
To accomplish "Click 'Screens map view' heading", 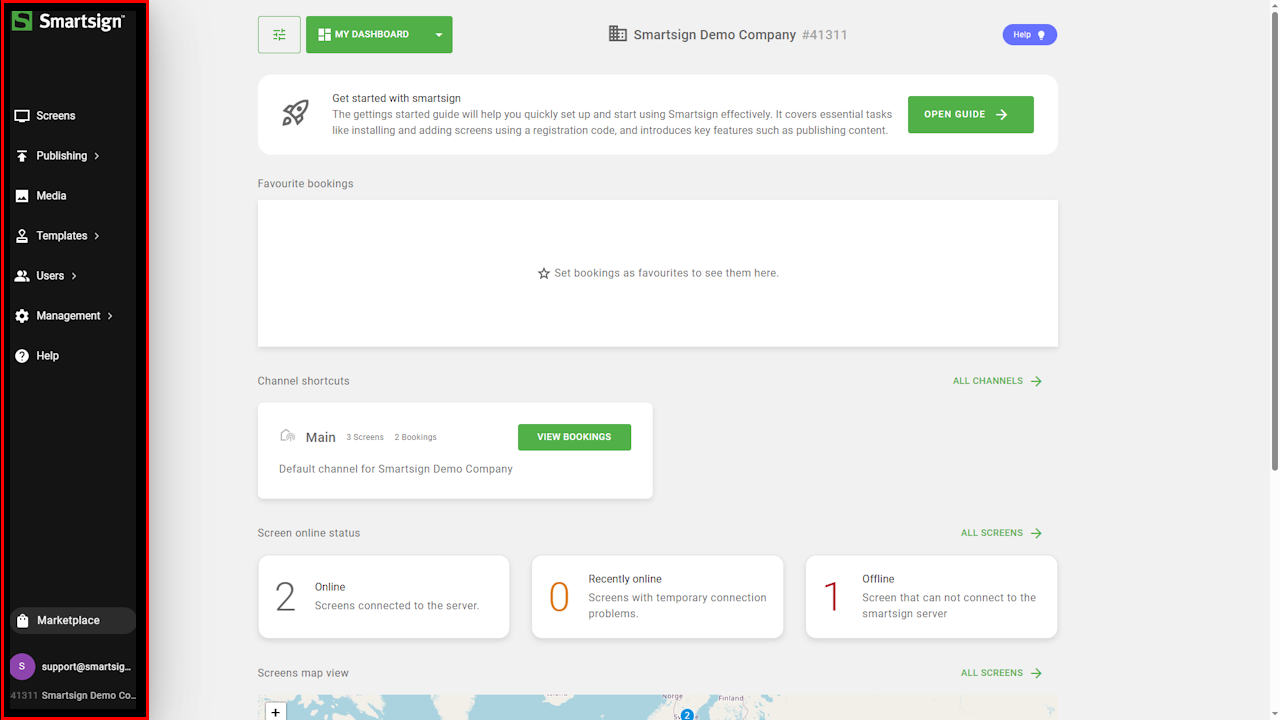I will [303, 673].
